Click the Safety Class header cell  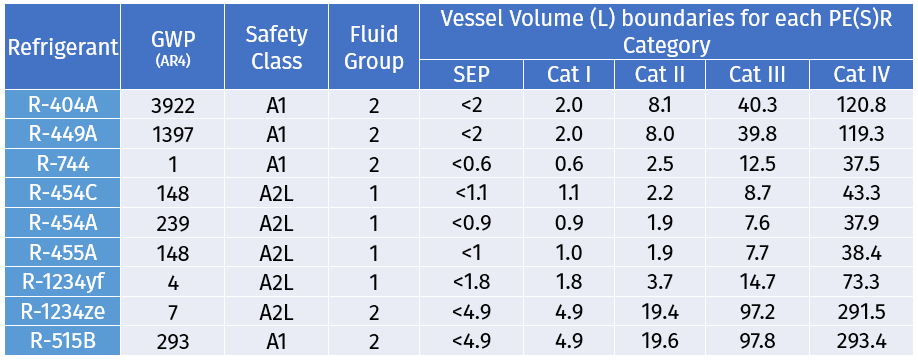276,46
